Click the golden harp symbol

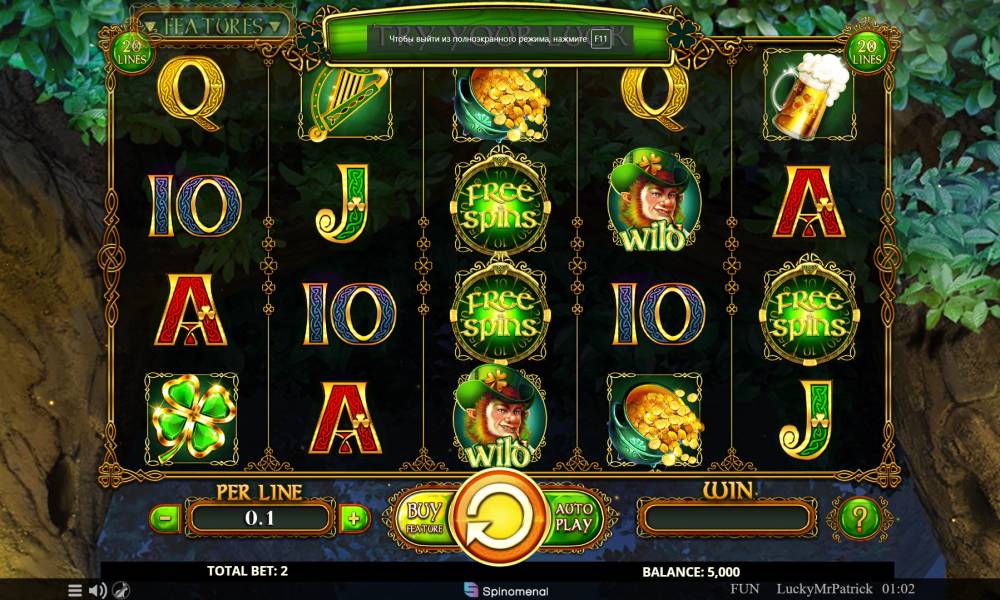pyautogui.click(x=346, y=104)
